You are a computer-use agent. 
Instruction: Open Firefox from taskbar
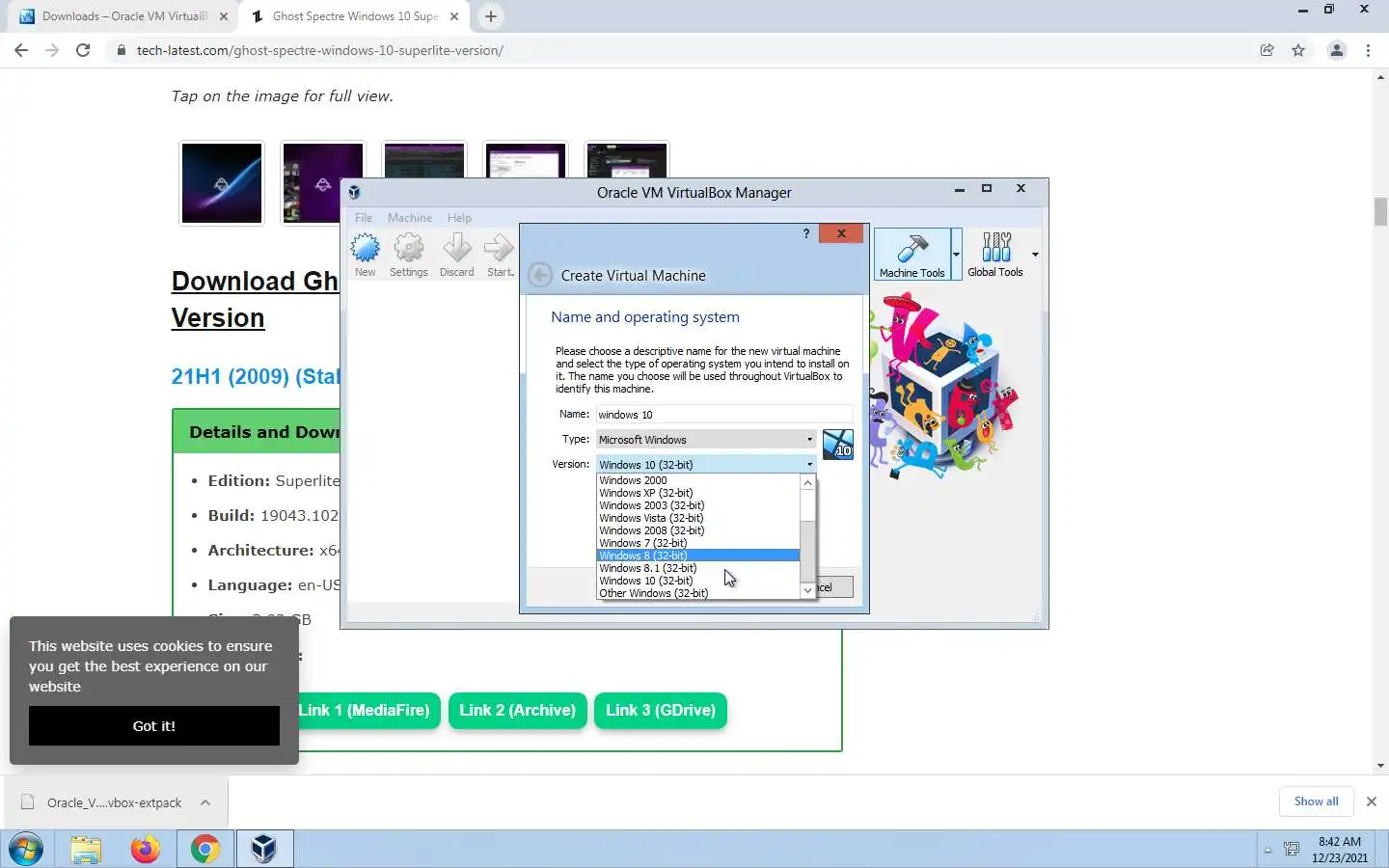coord(145,850)
